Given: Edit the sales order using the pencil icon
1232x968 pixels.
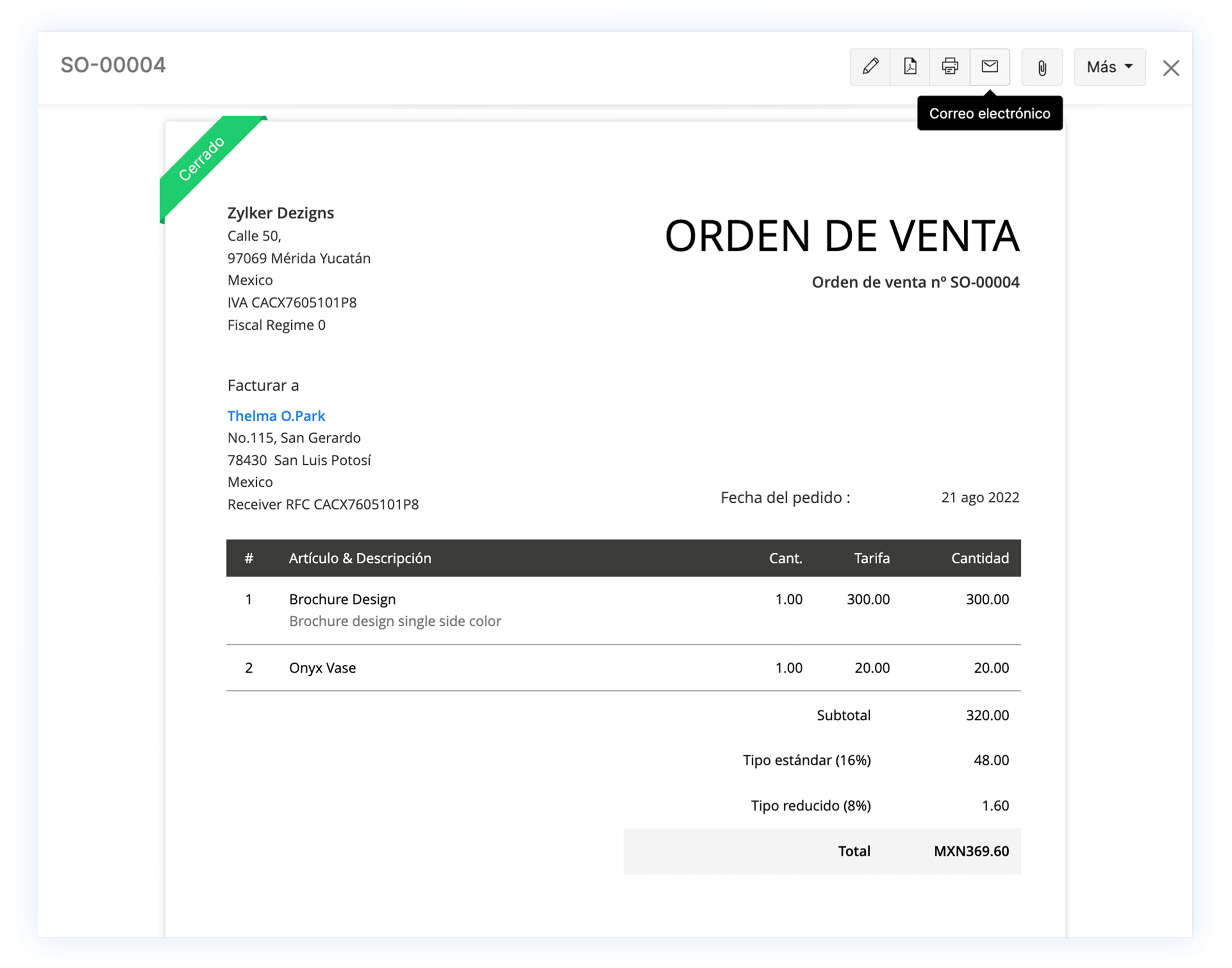Looking at the screenshot, I should pyautogui.click(x=869, y=67).
